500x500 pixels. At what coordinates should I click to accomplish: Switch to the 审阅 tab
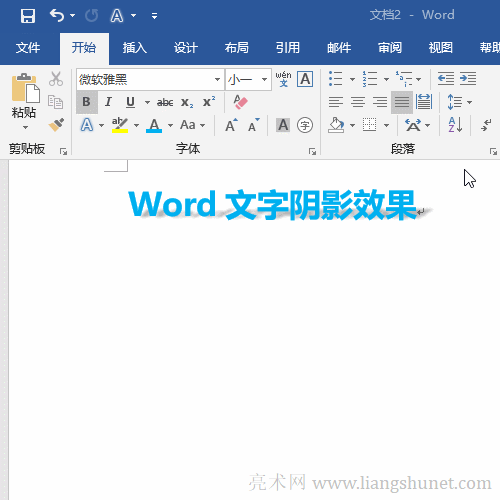(x=390, y=48)
